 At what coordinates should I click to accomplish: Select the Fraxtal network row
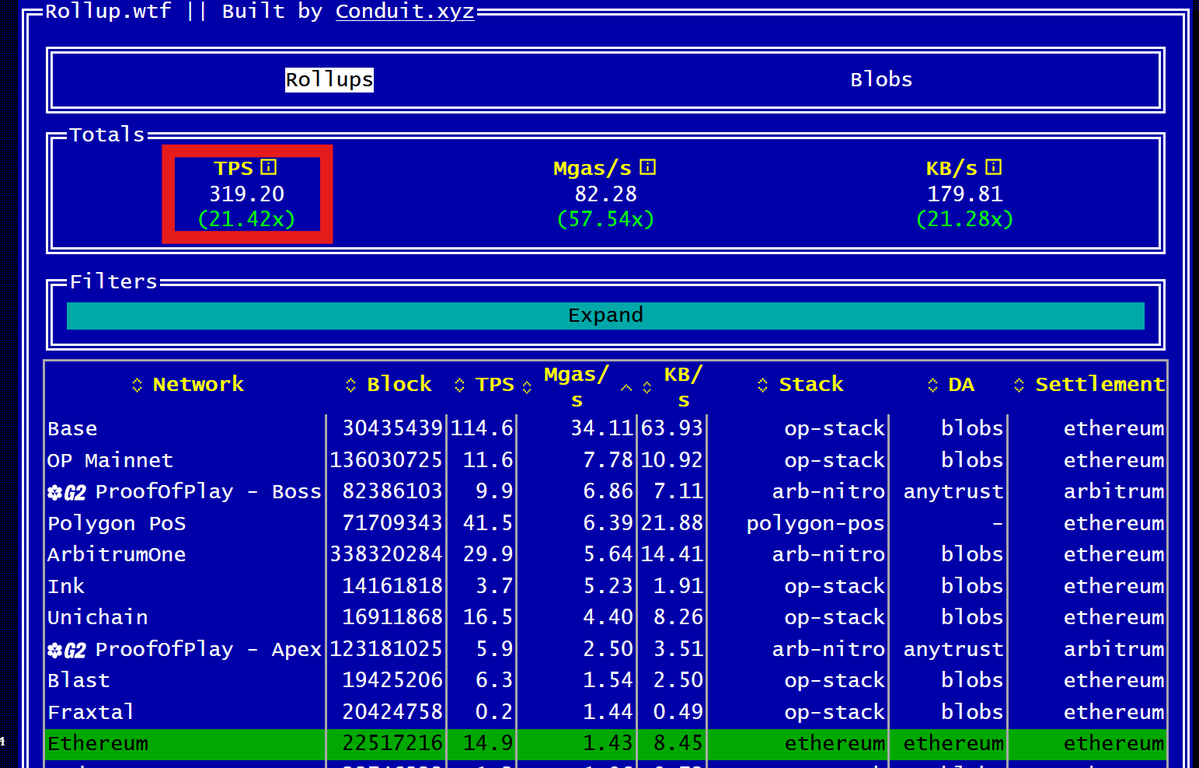point(606,711)
